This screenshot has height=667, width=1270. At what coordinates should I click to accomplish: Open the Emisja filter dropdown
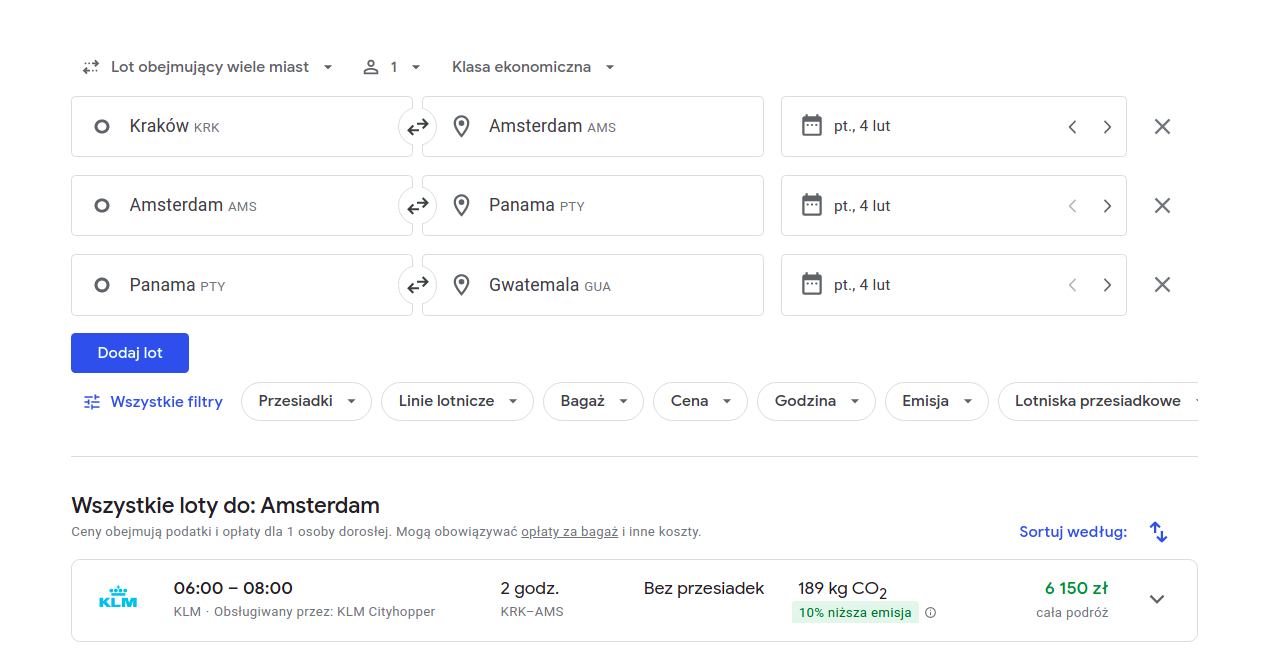pyautogui.click(x=937, y=401)
